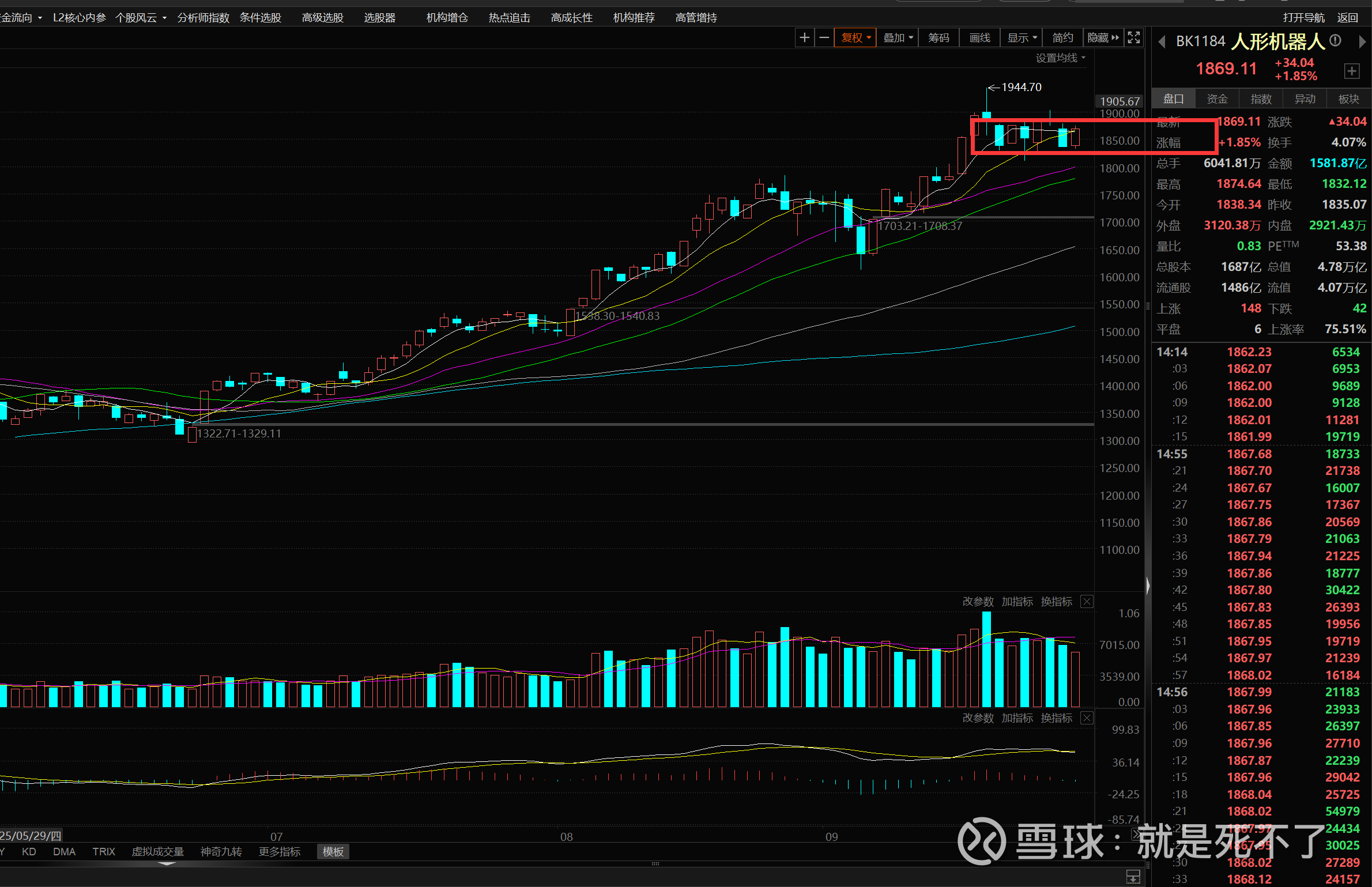Add sector to watchlist with plus box
This screenshot has width=1372, height=887.
[1351, 71]
